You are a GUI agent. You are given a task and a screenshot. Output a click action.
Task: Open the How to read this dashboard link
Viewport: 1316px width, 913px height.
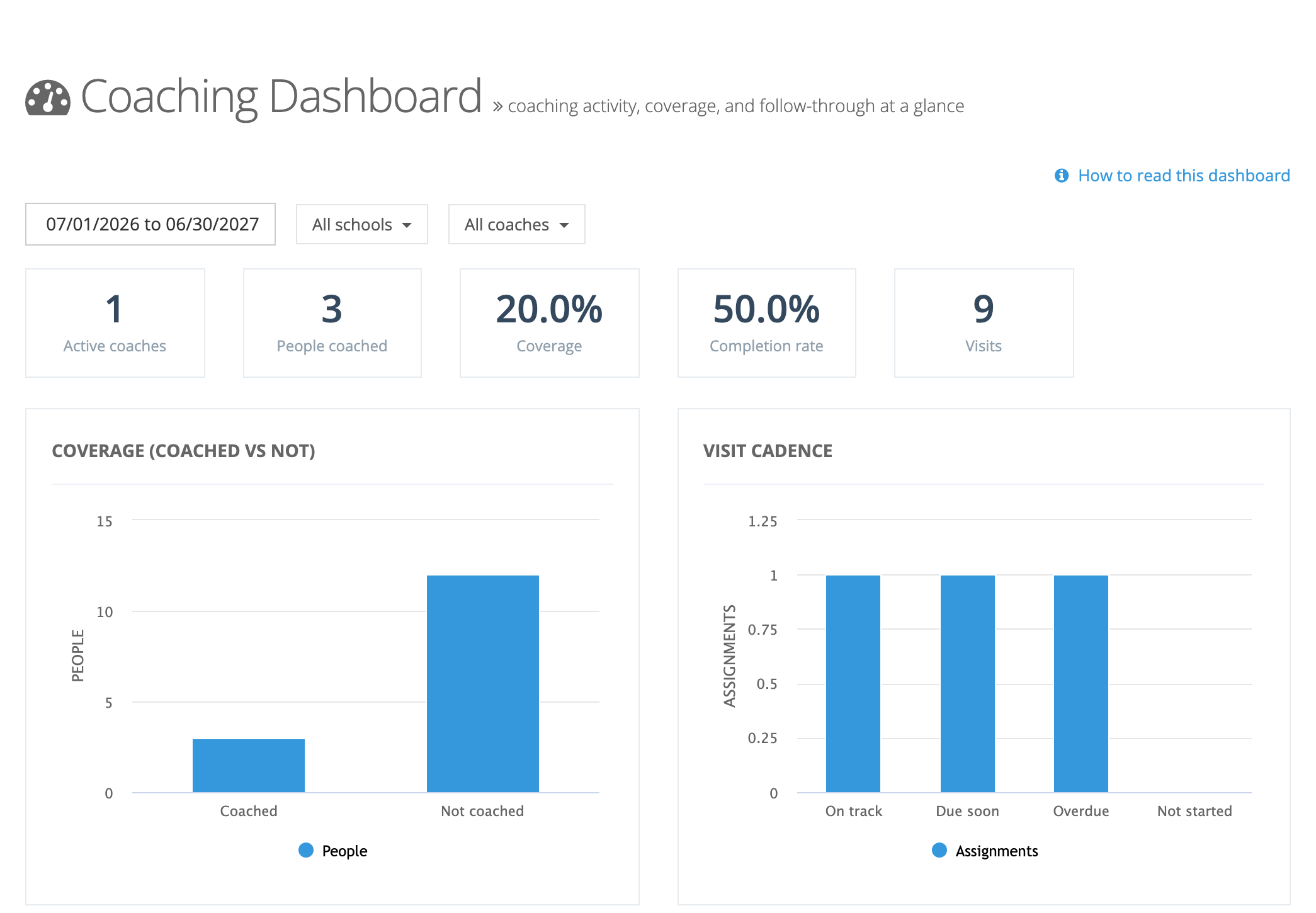1184,176
